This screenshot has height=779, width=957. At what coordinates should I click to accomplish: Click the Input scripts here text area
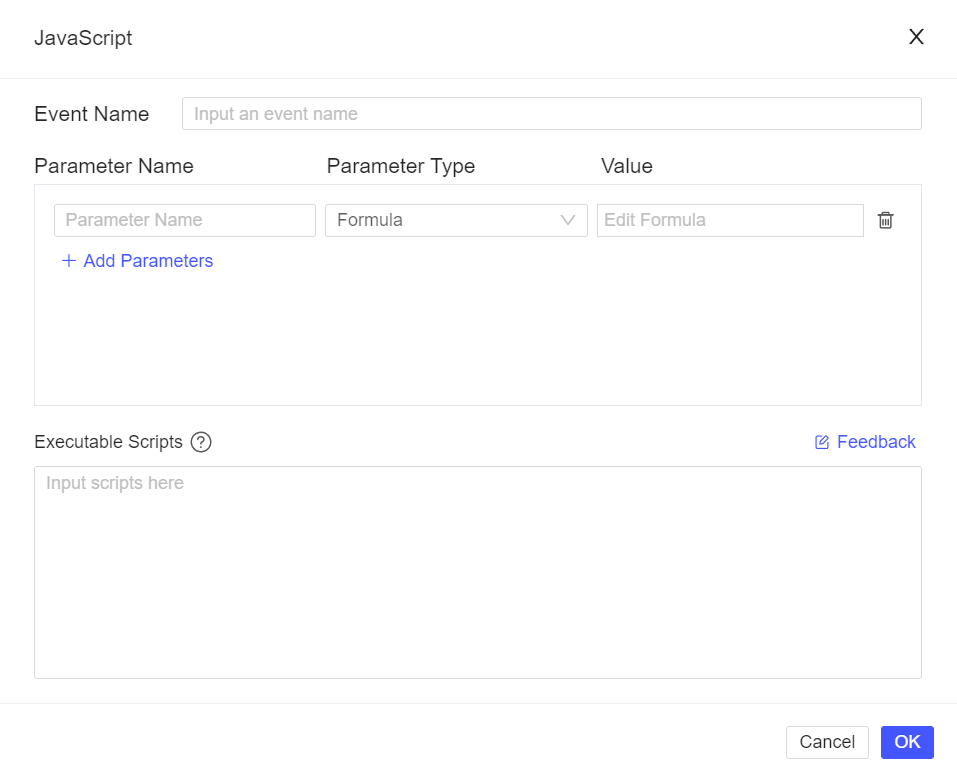[x=478, y=570]
